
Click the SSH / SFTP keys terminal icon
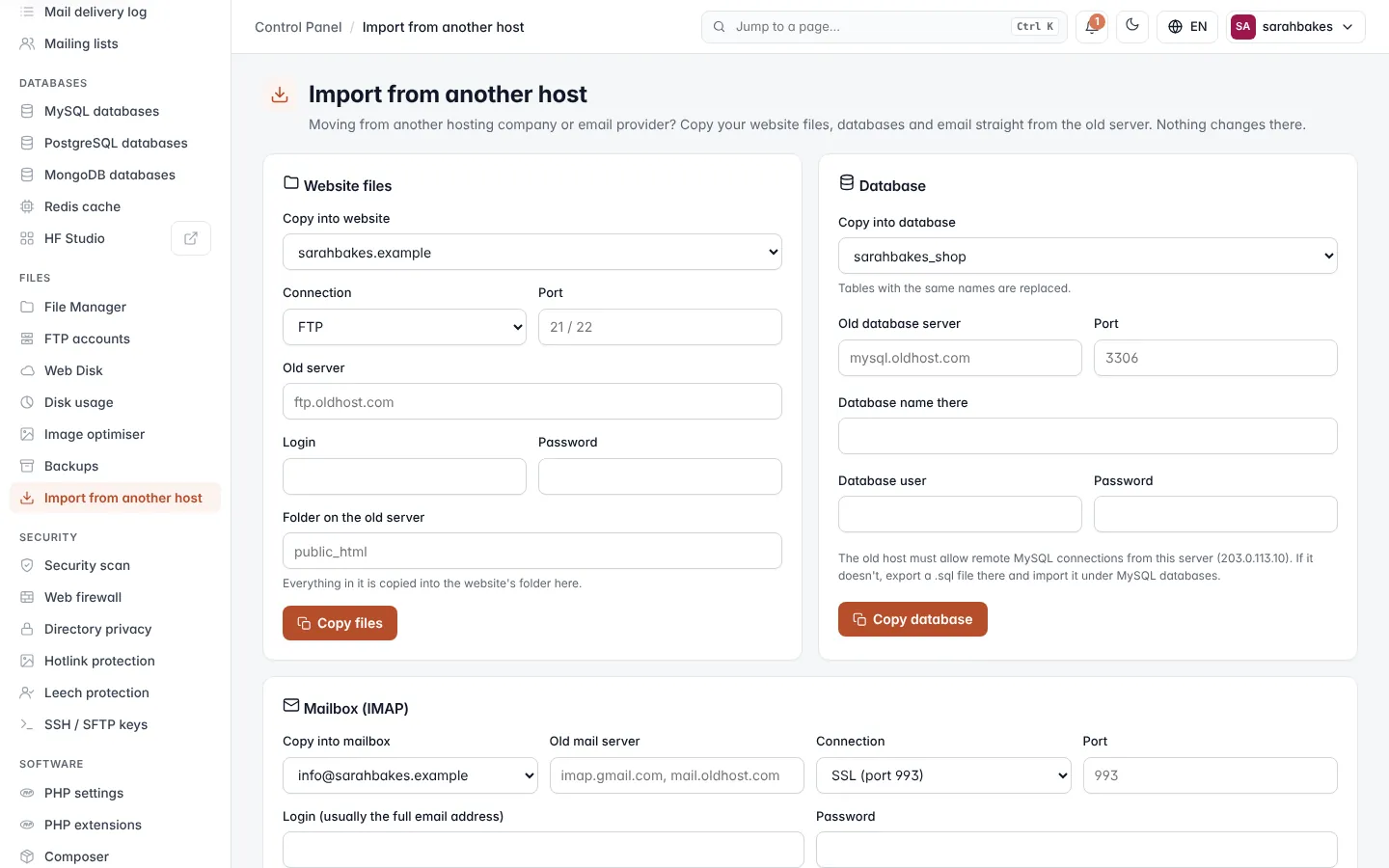[27, 724]
